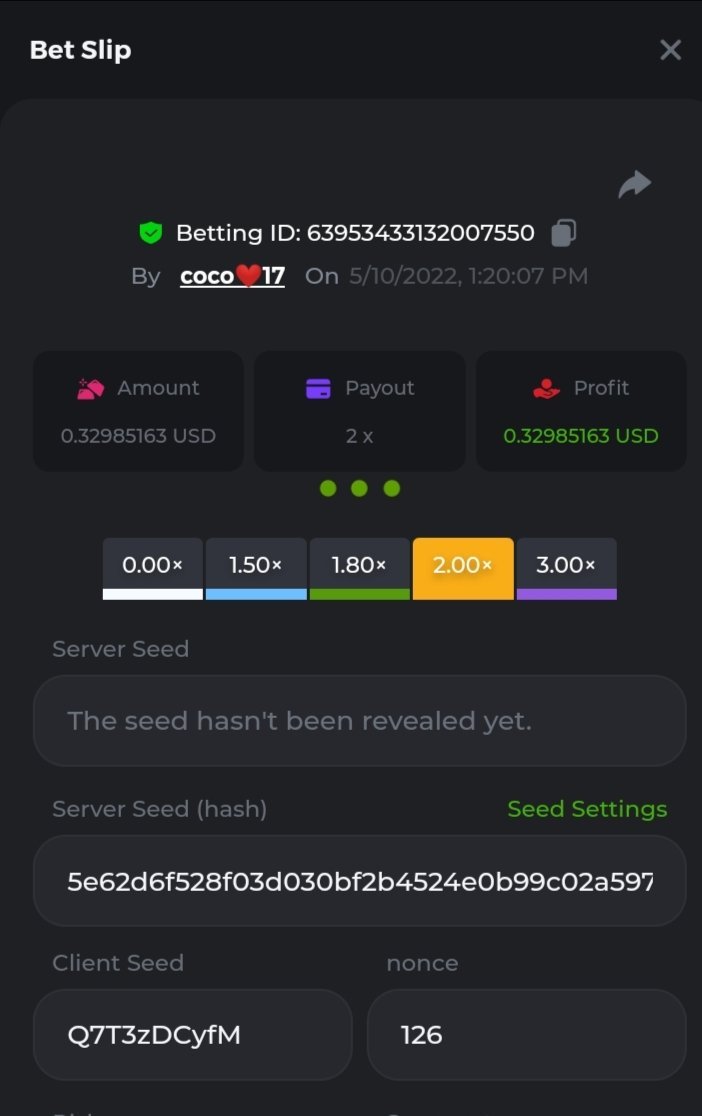Select the 1.50× multiplier tile
The image size is (702, 1116).
(x=255, y=567)
